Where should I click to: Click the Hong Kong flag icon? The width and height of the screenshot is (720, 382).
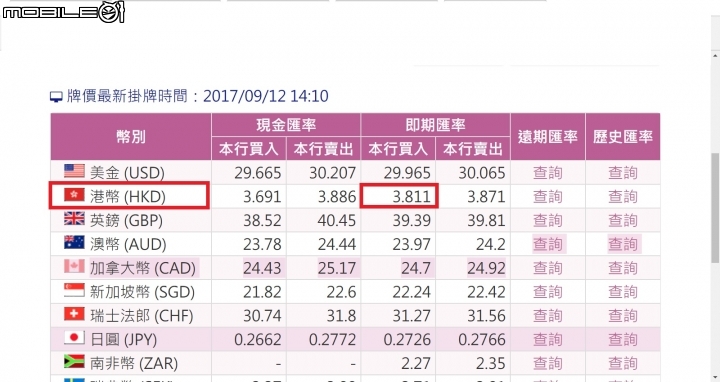[74, 195]
